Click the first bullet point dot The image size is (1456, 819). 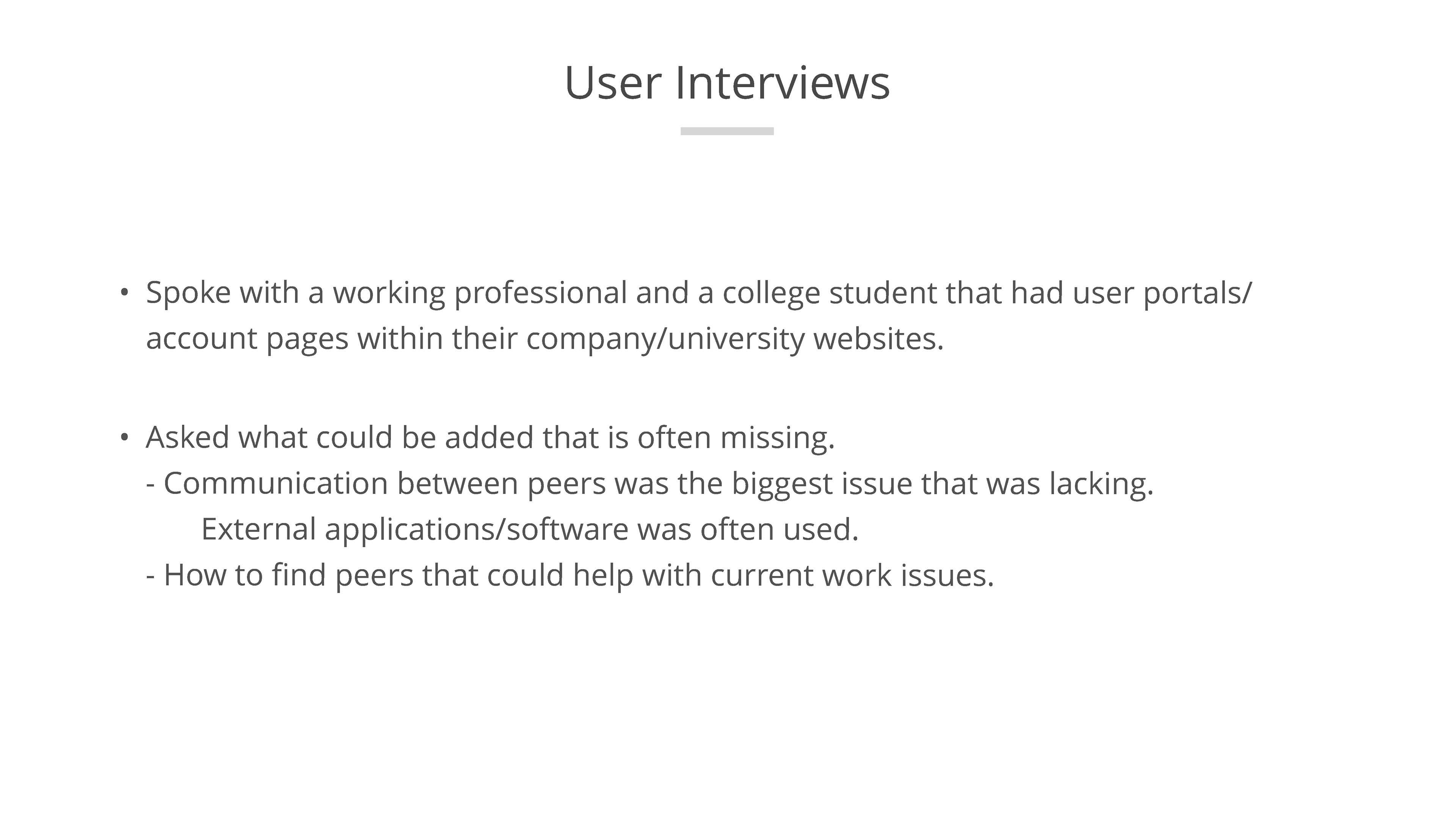click(x=124, y=293)
